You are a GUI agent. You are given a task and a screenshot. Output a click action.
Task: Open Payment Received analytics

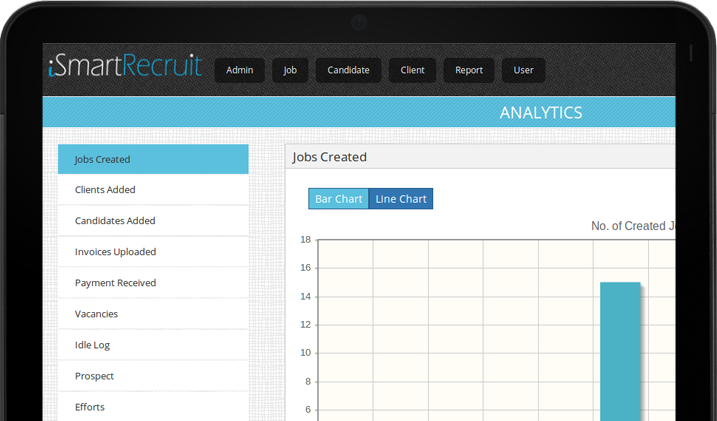point(153,283)
